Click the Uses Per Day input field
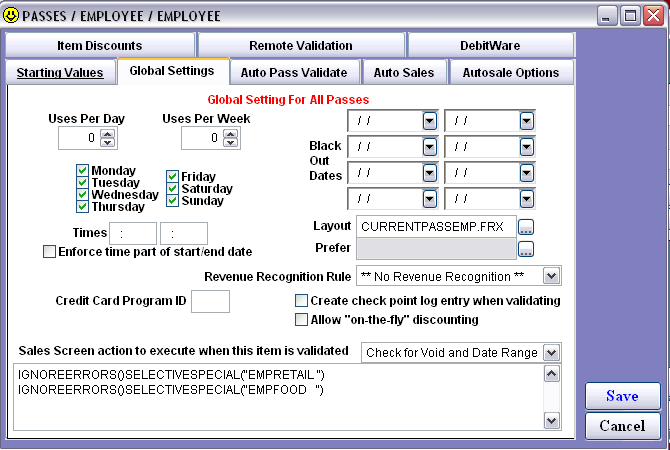 79,138
